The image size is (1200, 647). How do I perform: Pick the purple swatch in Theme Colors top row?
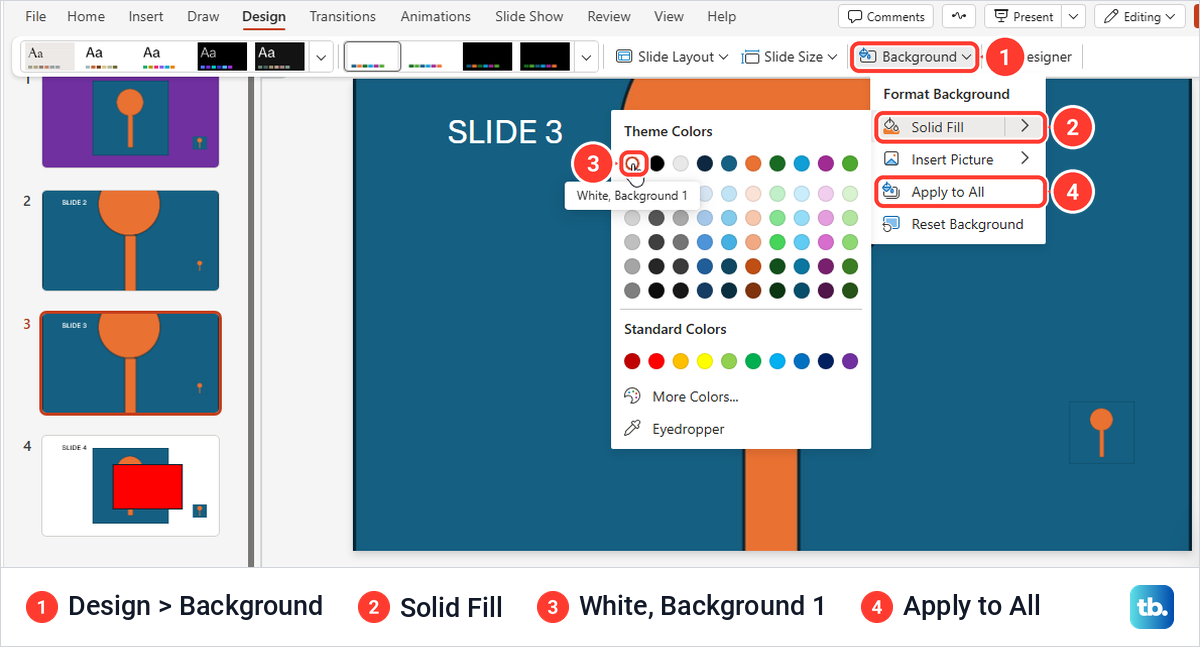coord(826,163)
